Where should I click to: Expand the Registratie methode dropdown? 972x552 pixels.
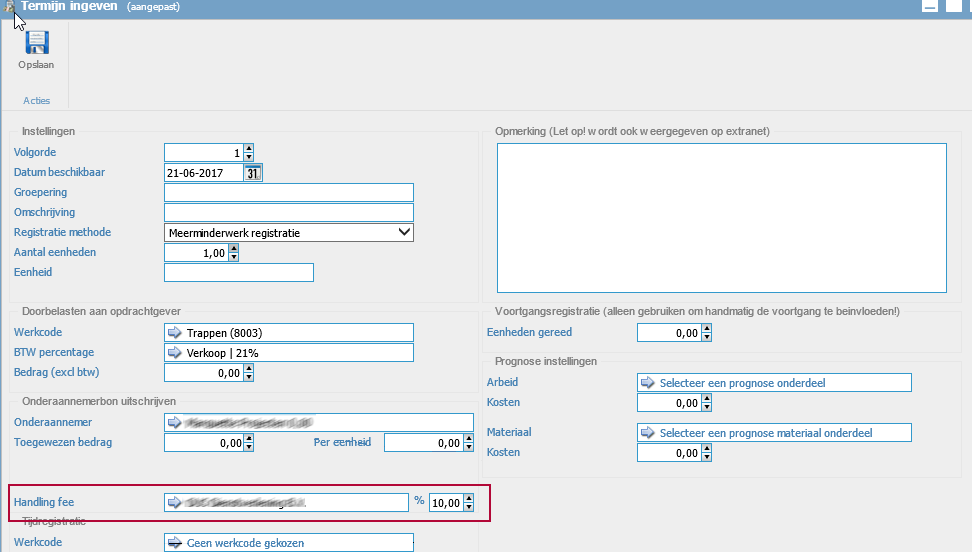[404, 232]
